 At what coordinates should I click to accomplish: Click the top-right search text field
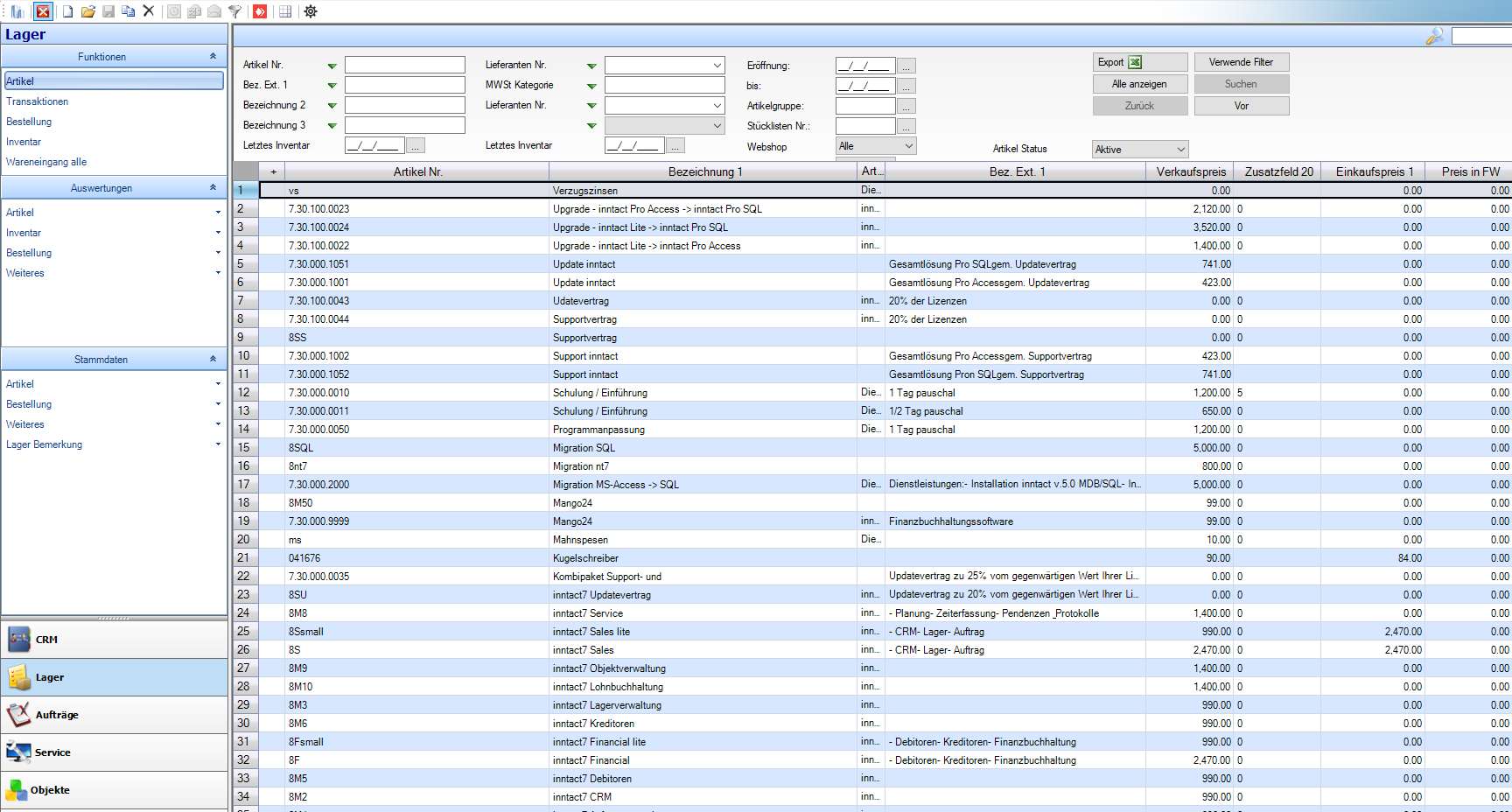click(1481, 36)
